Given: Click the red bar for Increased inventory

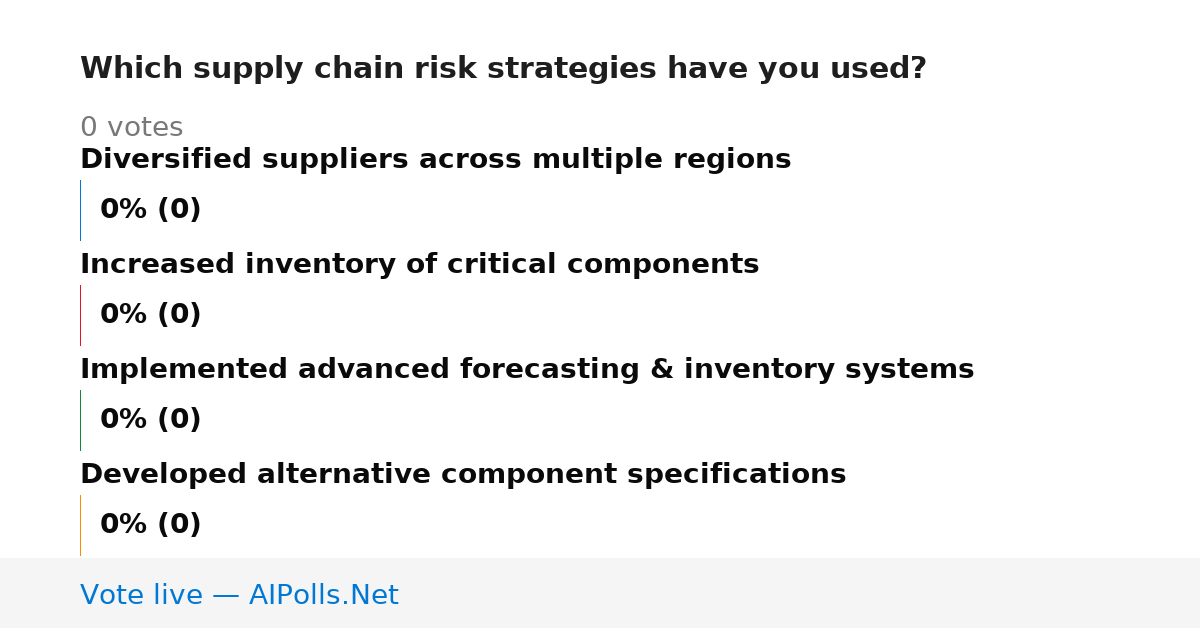Looking at the screenshot, I should point(80,315).
